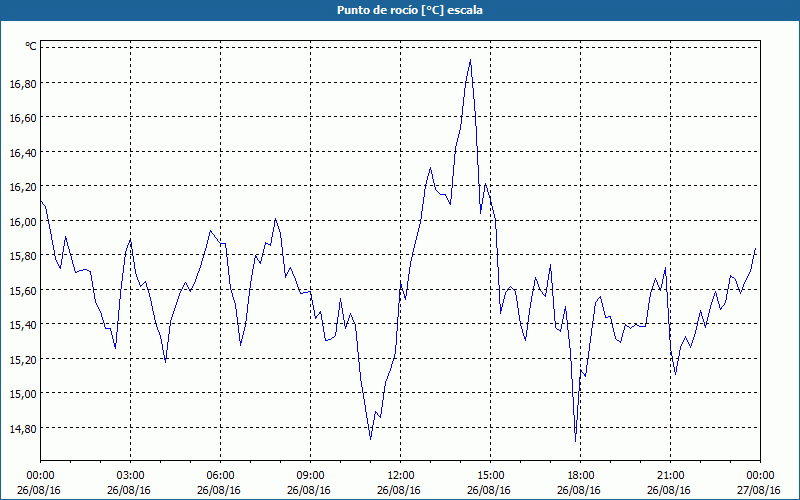800x500 pixels.
Task: Click the 16,40 y-axis value
Action: pyautogui.click(x=23, y=153)
